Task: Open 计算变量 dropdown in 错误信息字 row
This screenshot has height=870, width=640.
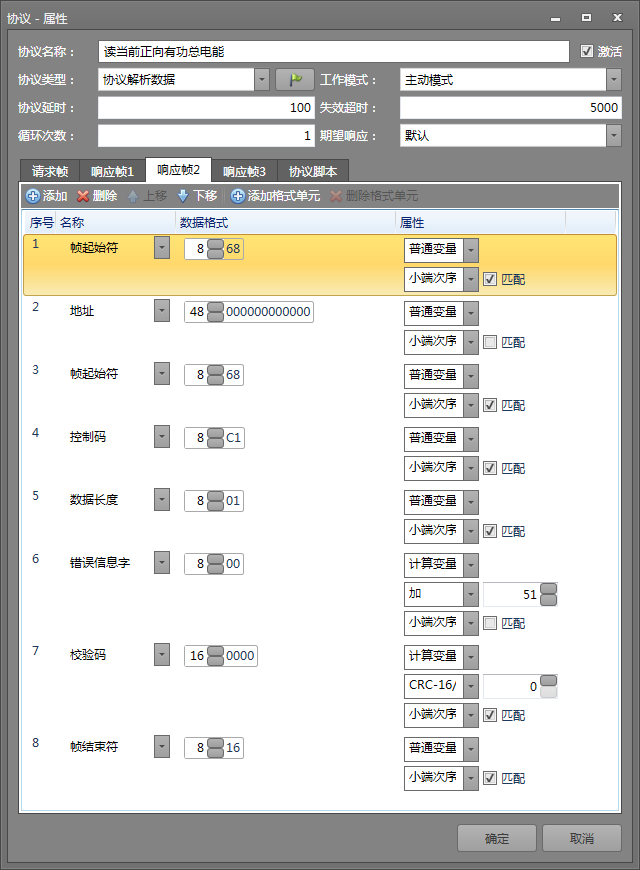Action: coord(471,565)
